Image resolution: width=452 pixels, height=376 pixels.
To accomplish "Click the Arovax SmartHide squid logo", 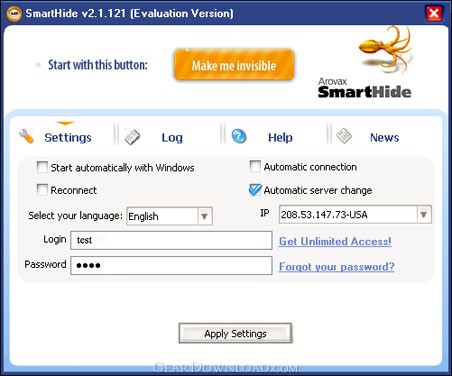I will (x=387, y=49).
